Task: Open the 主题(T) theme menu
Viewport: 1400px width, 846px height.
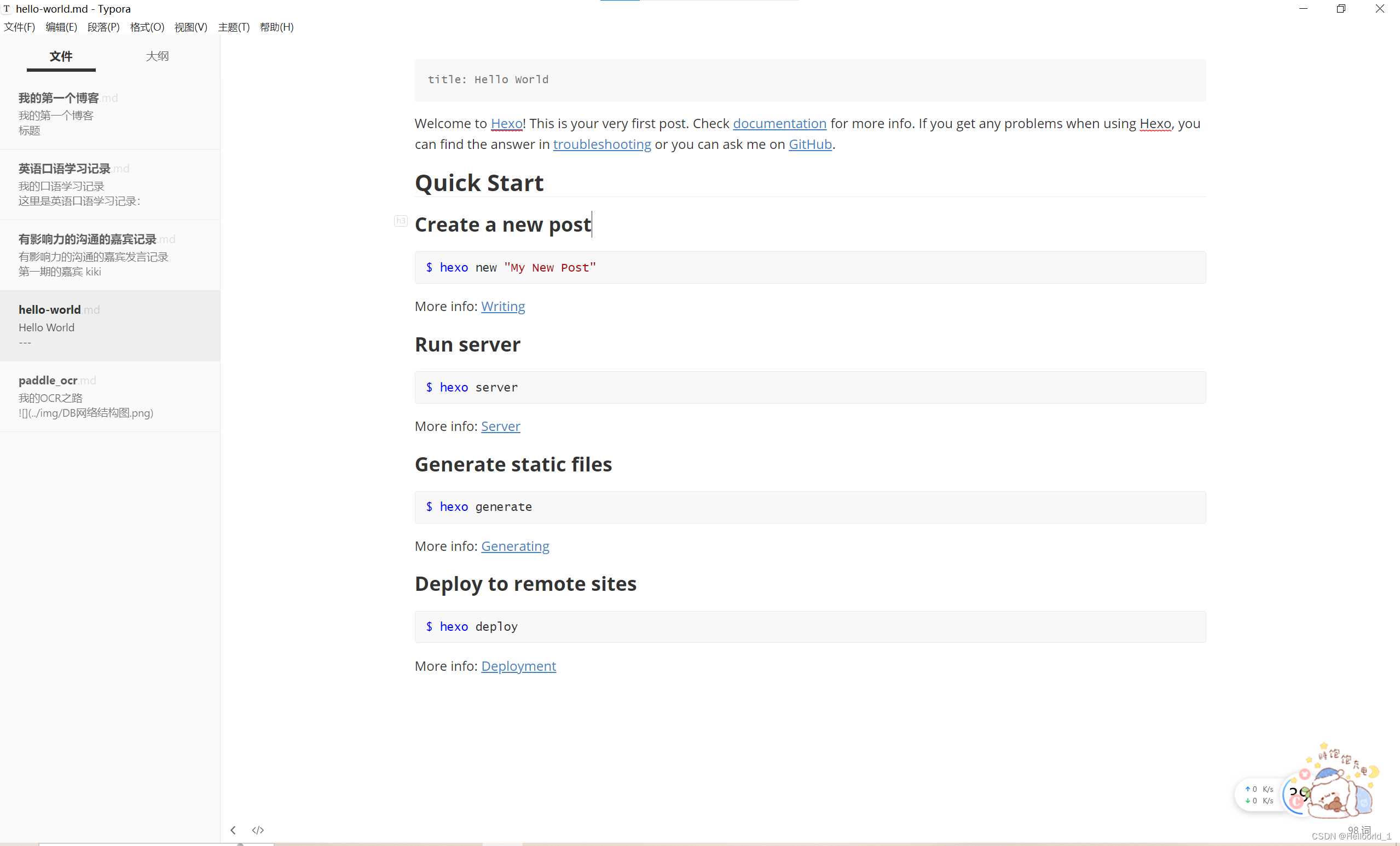Action: click(x=234, y=27)
